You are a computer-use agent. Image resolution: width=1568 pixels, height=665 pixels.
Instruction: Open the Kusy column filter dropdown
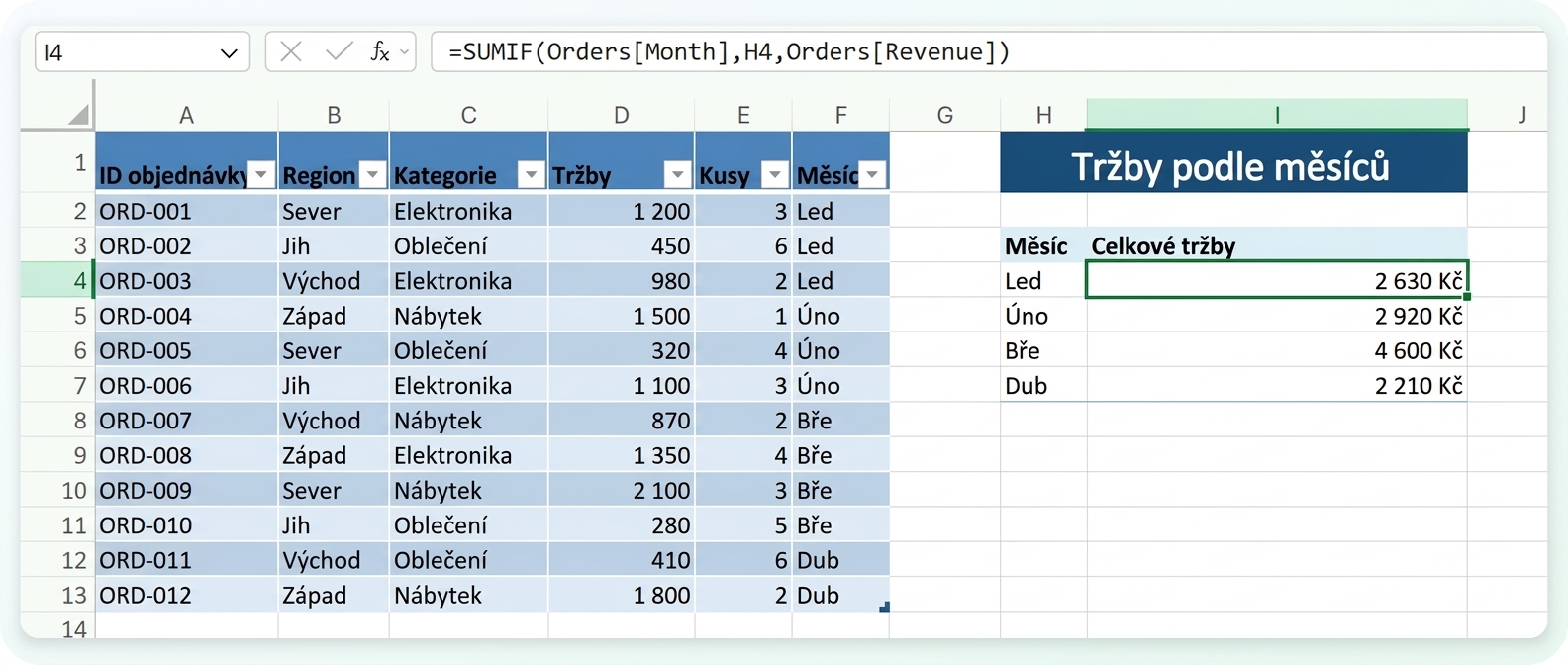(x=775, y=175)
